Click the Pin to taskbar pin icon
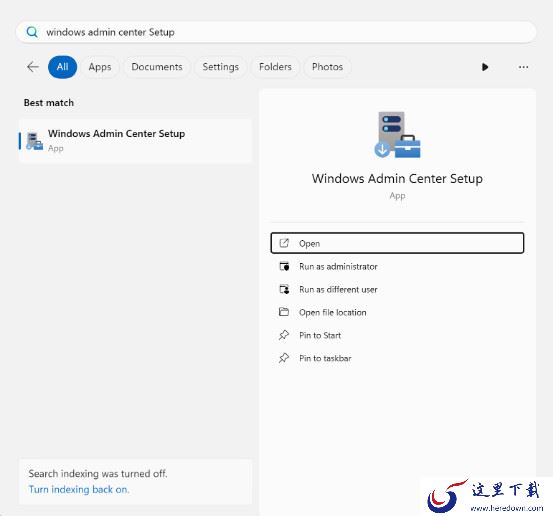 coord(284,358)
